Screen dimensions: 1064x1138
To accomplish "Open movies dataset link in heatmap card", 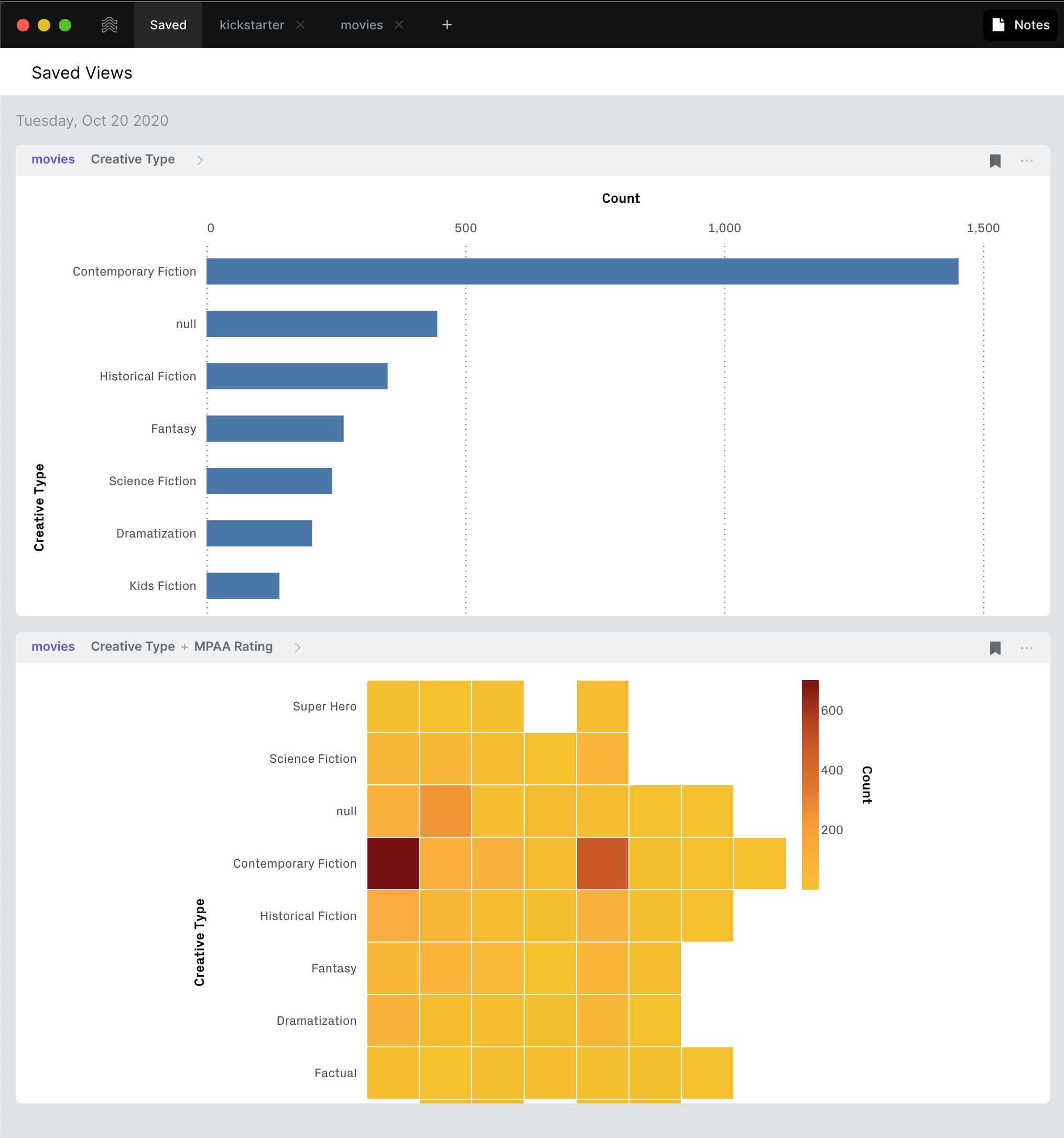I will coord(53,646).
